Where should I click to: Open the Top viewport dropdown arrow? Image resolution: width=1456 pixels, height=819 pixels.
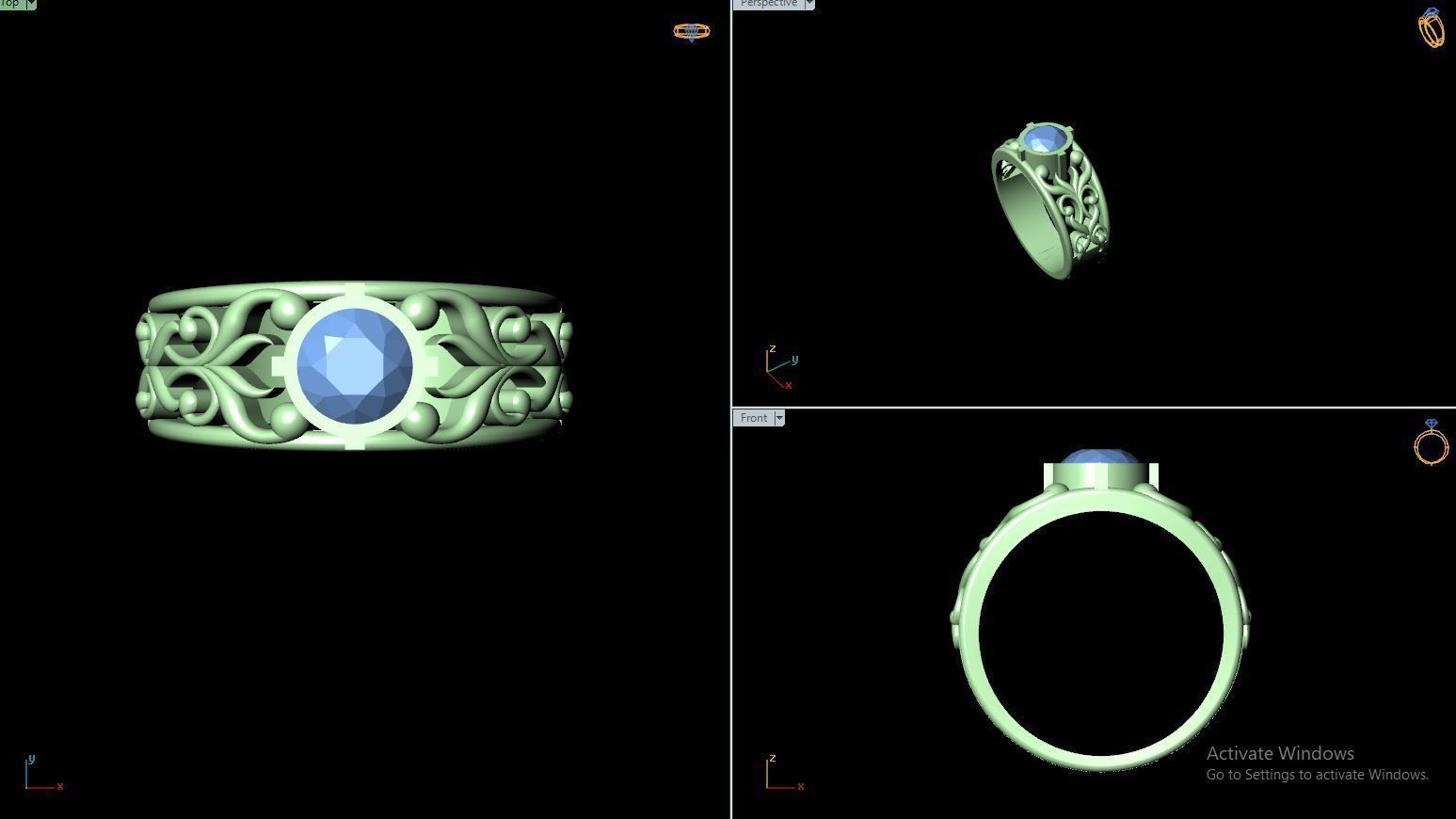[x=31, y=4]
